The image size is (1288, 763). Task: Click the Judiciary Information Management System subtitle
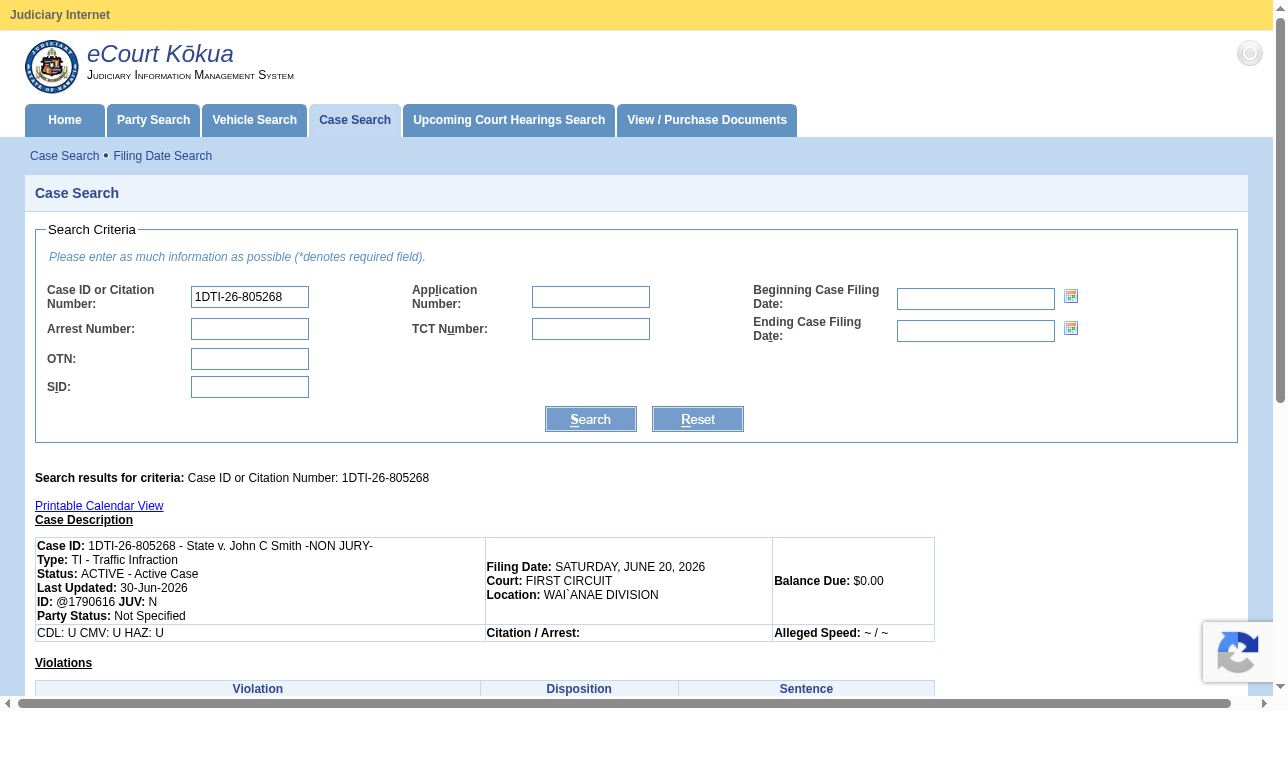click(190, 75)
